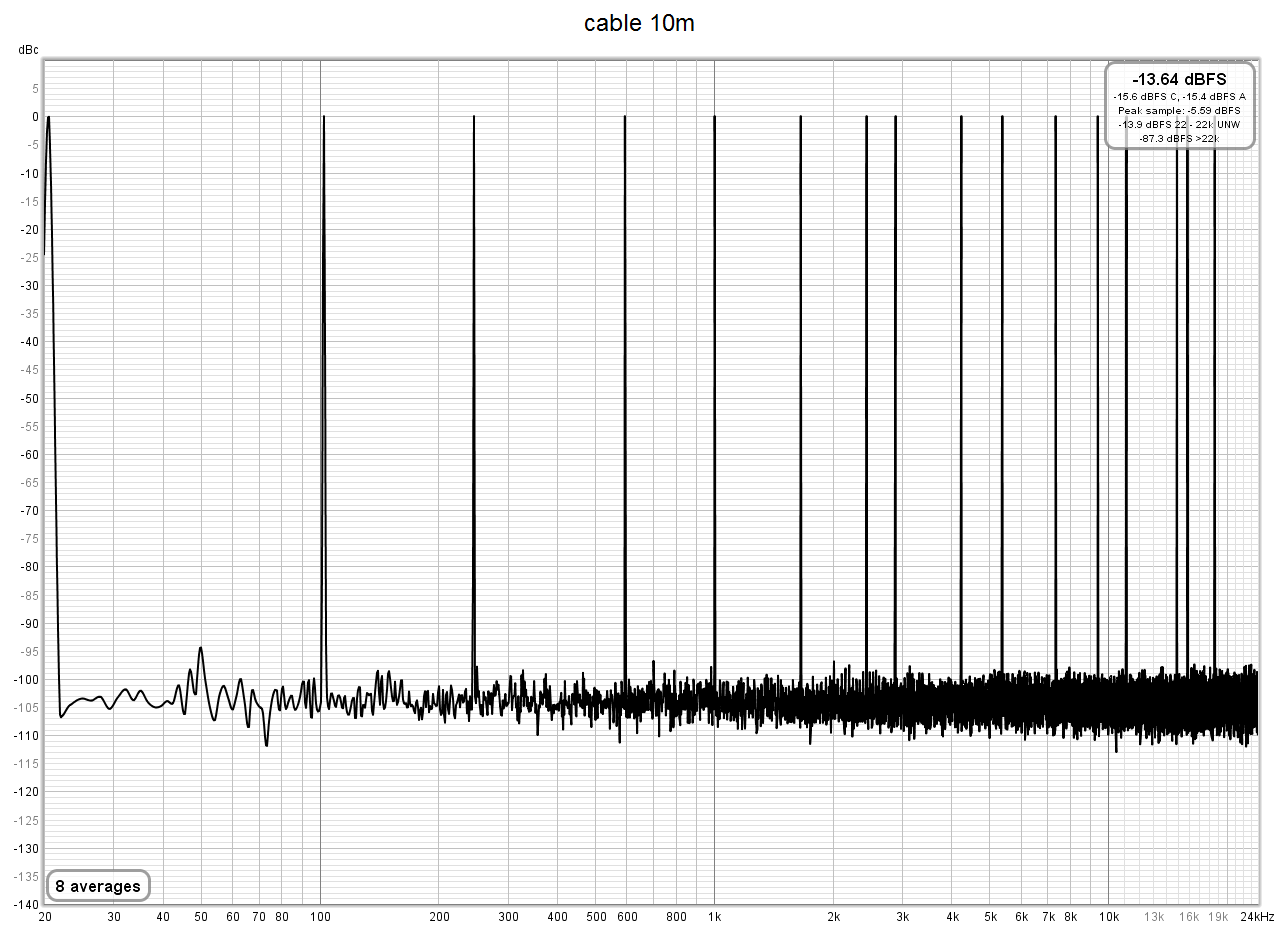The width and height of the screenshot is (1280, 928).
Task: Click the "13k" frequency axis label
Action: [x=1154, y=916]
